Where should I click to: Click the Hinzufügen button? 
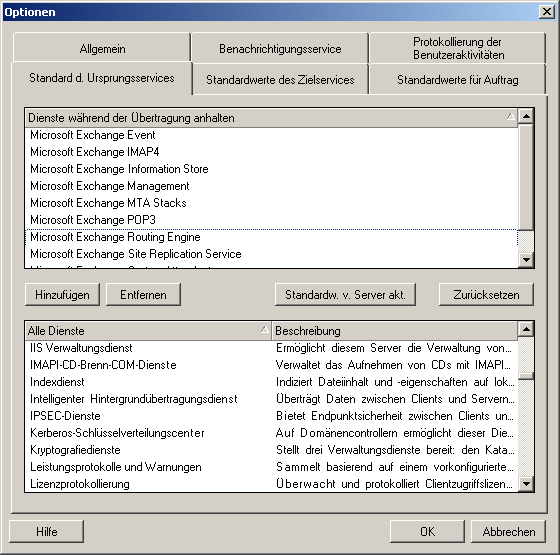point(62,295)
